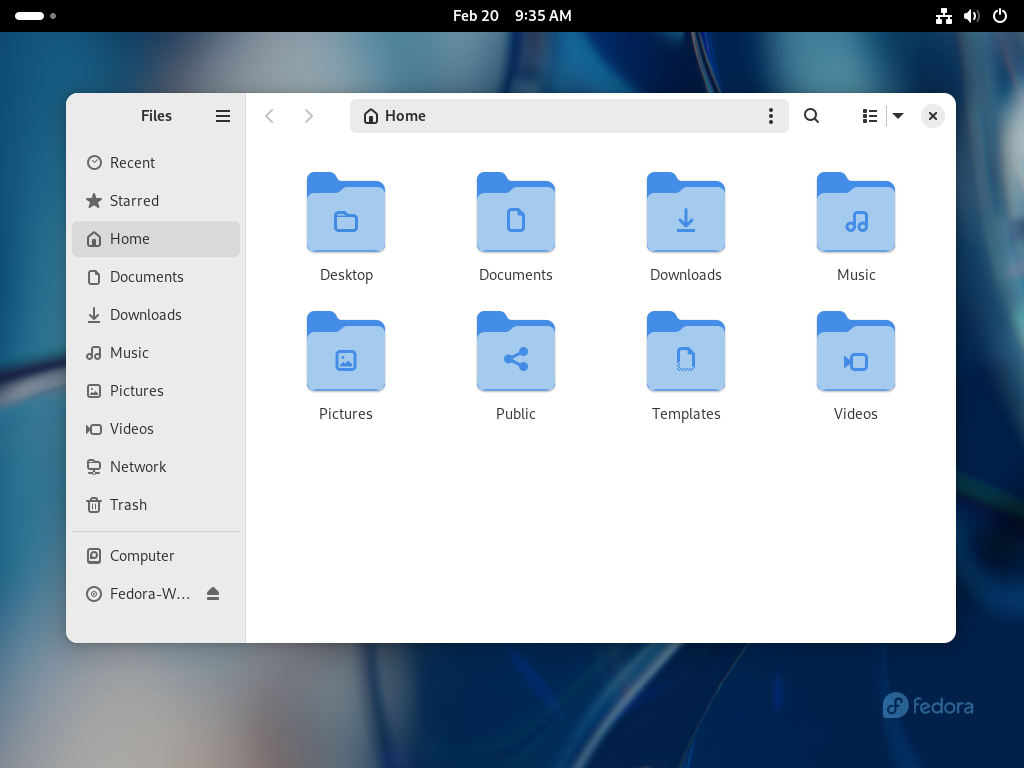
Task: Switch to list view using toolbar icon
Action: point(869,116)
